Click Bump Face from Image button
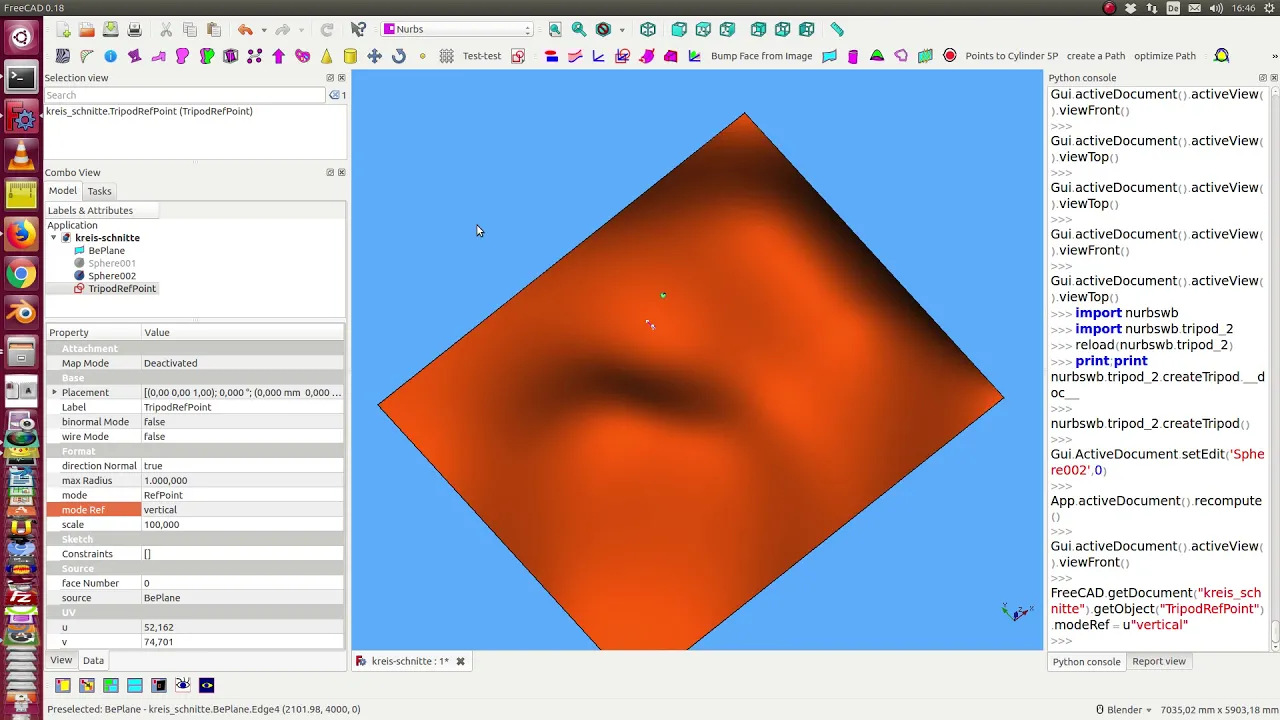The image size is (1280, 720). coord(761,56)
